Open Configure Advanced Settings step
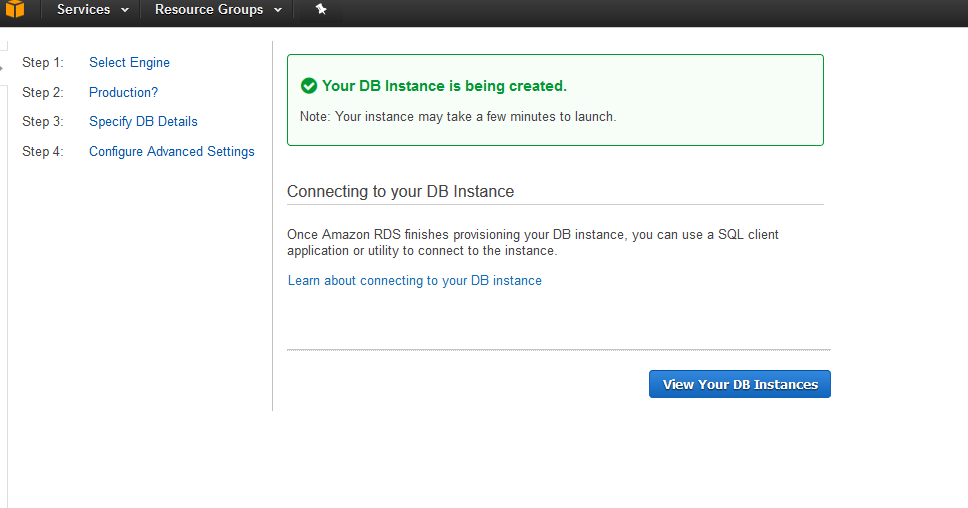The image size is (968, 508). pos(172,151)
